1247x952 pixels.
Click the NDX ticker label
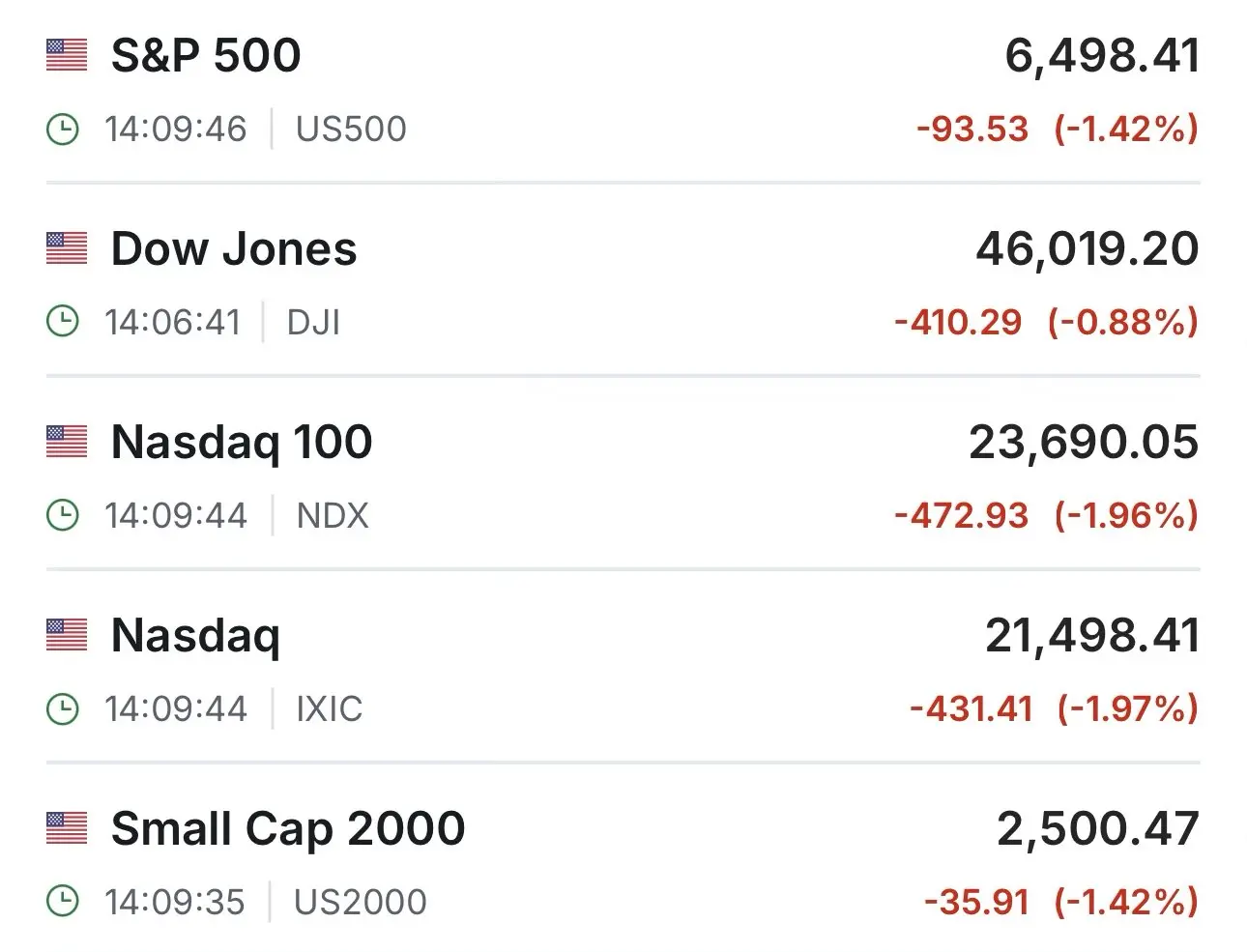[333, 515]
